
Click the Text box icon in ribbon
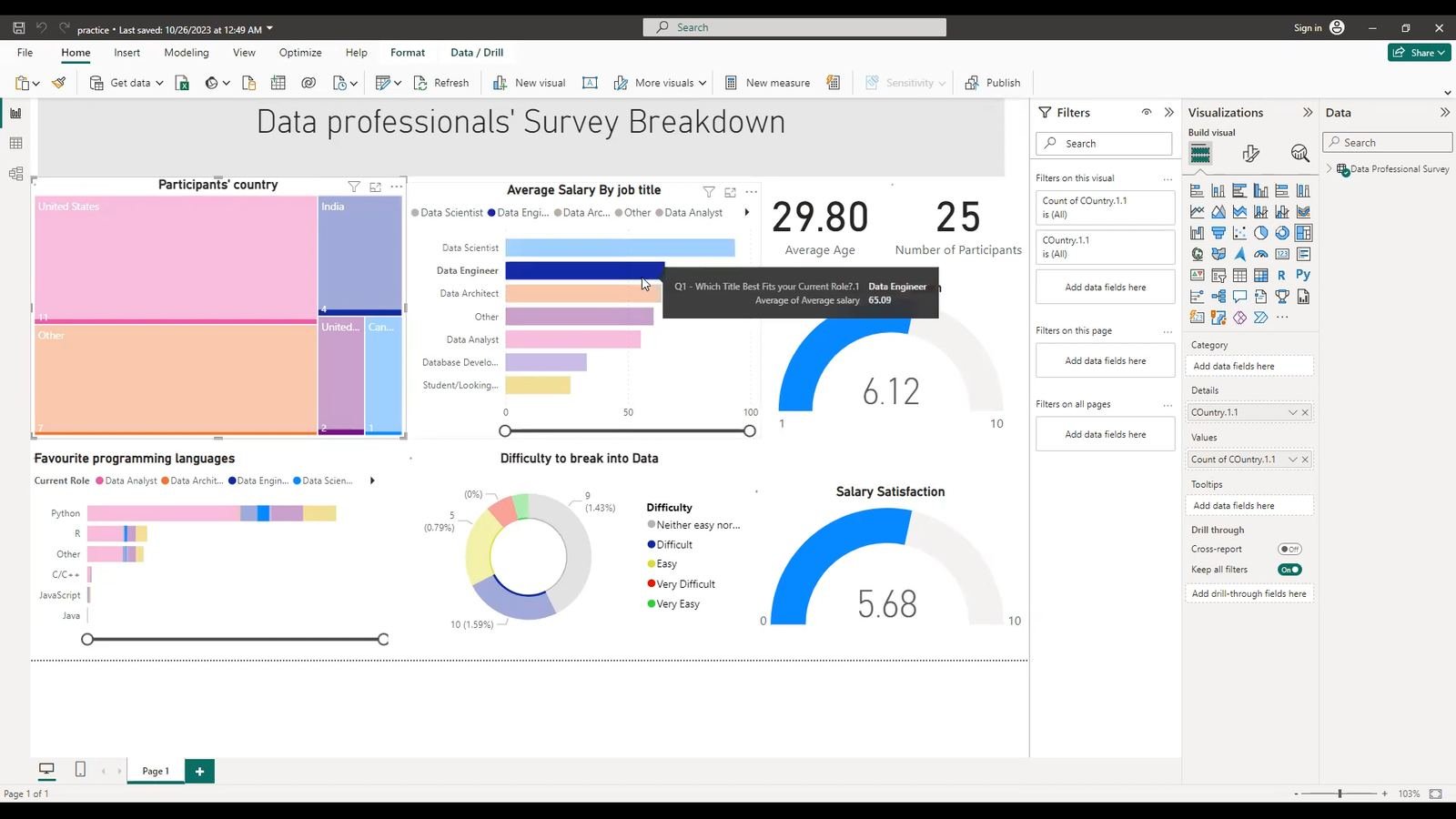[590, 83]
